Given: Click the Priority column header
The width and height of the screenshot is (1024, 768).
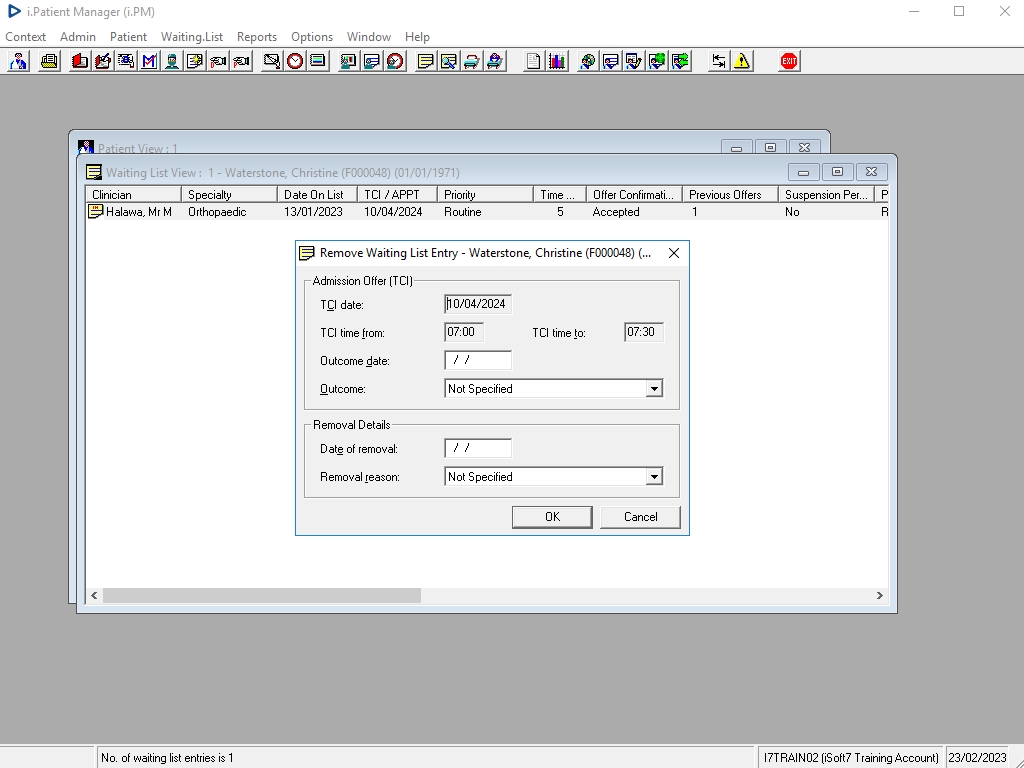Looking at the screenshot, I should 485,195.
